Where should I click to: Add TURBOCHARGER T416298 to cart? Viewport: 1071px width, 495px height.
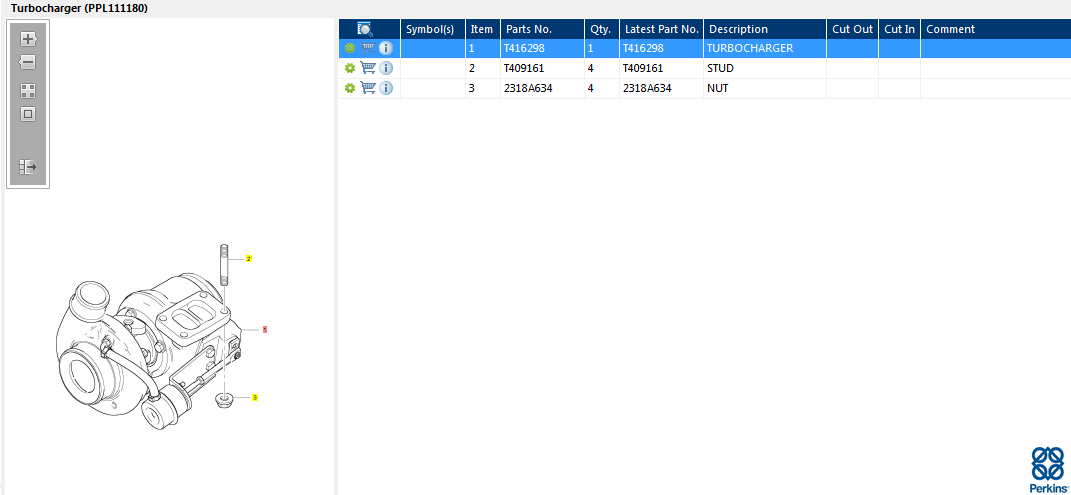click(x=367, y=48)
